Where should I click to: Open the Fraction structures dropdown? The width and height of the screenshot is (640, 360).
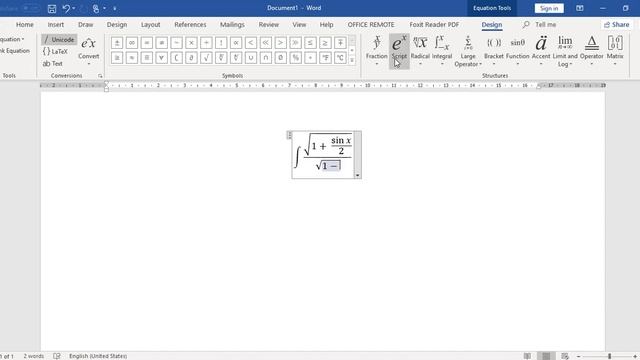click(376, 51)
